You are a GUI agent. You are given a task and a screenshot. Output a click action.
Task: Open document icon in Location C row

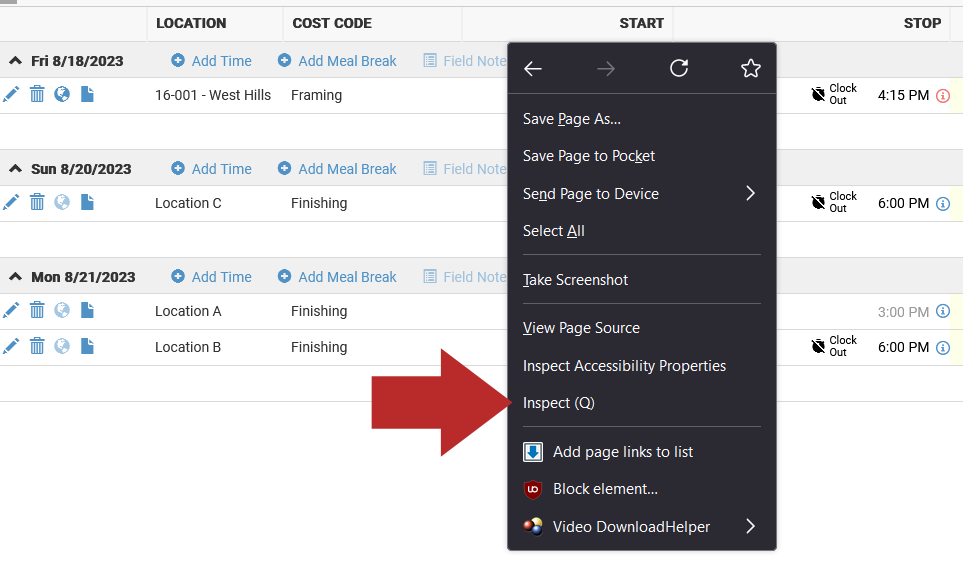pos(87,202)
